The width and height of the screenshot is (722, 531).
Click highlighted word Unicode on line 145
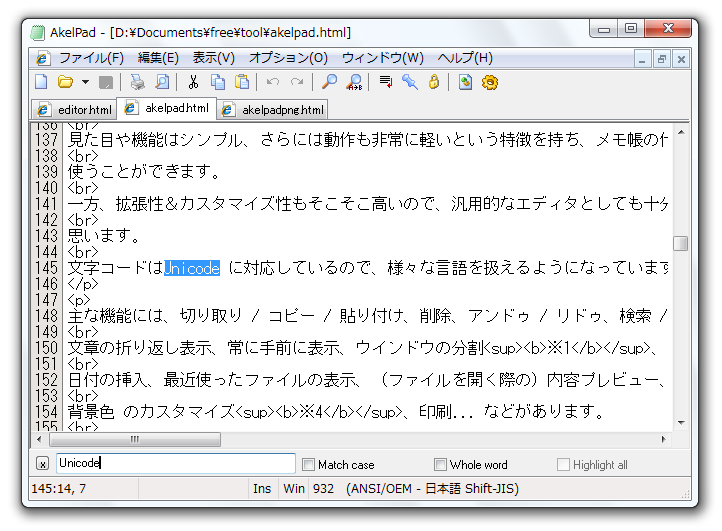click(192, 268)
